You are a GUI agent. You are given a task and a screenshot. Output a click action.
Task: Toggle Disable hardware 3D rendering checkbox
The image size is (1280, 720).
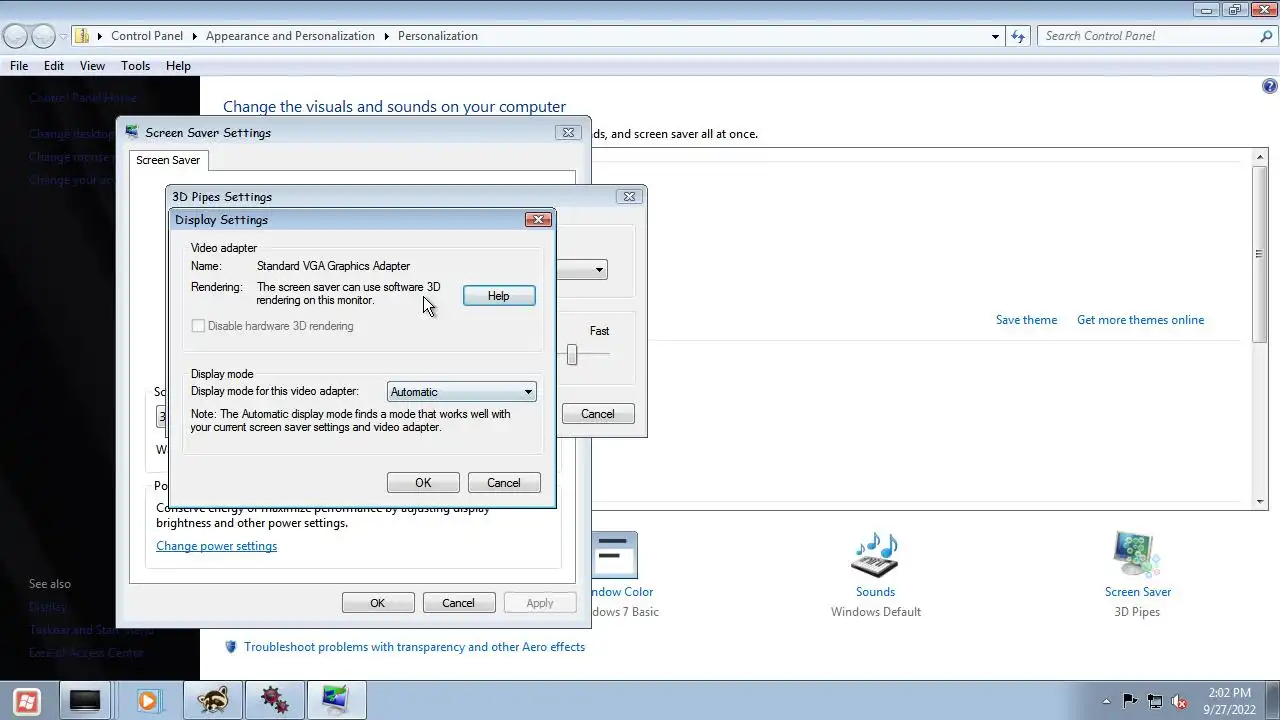[198, 326]
